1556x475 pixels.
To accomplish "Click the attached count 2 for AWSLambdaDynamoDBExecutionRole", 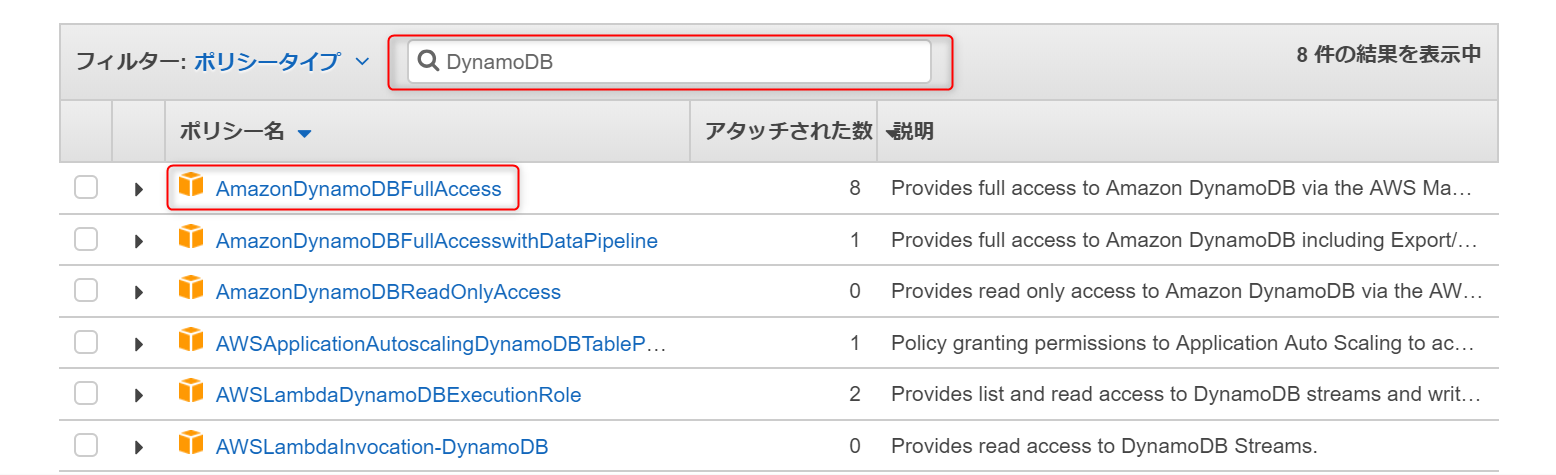I will pyautogui.click(x=855, y=394).
